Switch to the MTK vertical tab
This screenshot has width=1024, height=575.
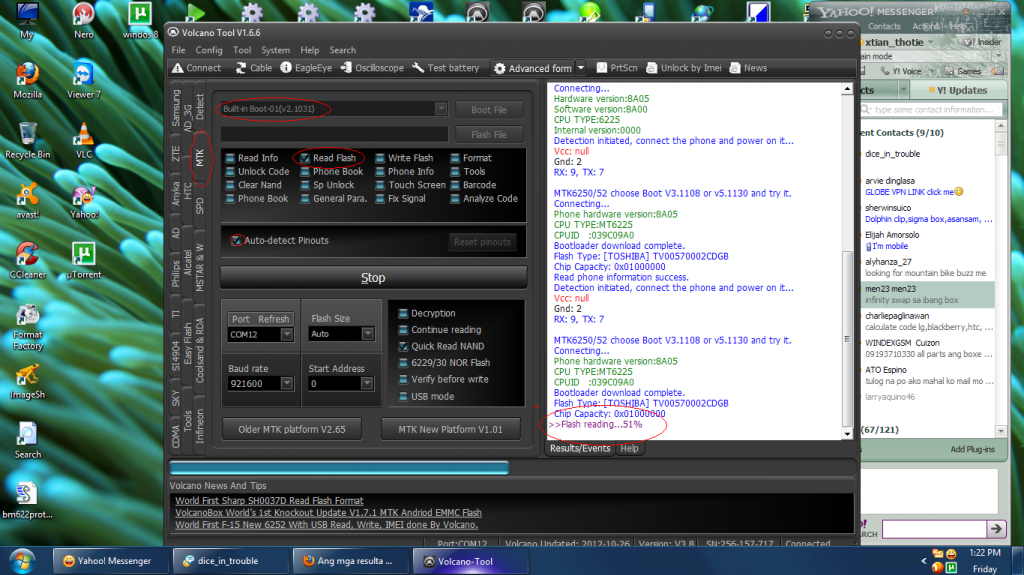tap(200, 157)
